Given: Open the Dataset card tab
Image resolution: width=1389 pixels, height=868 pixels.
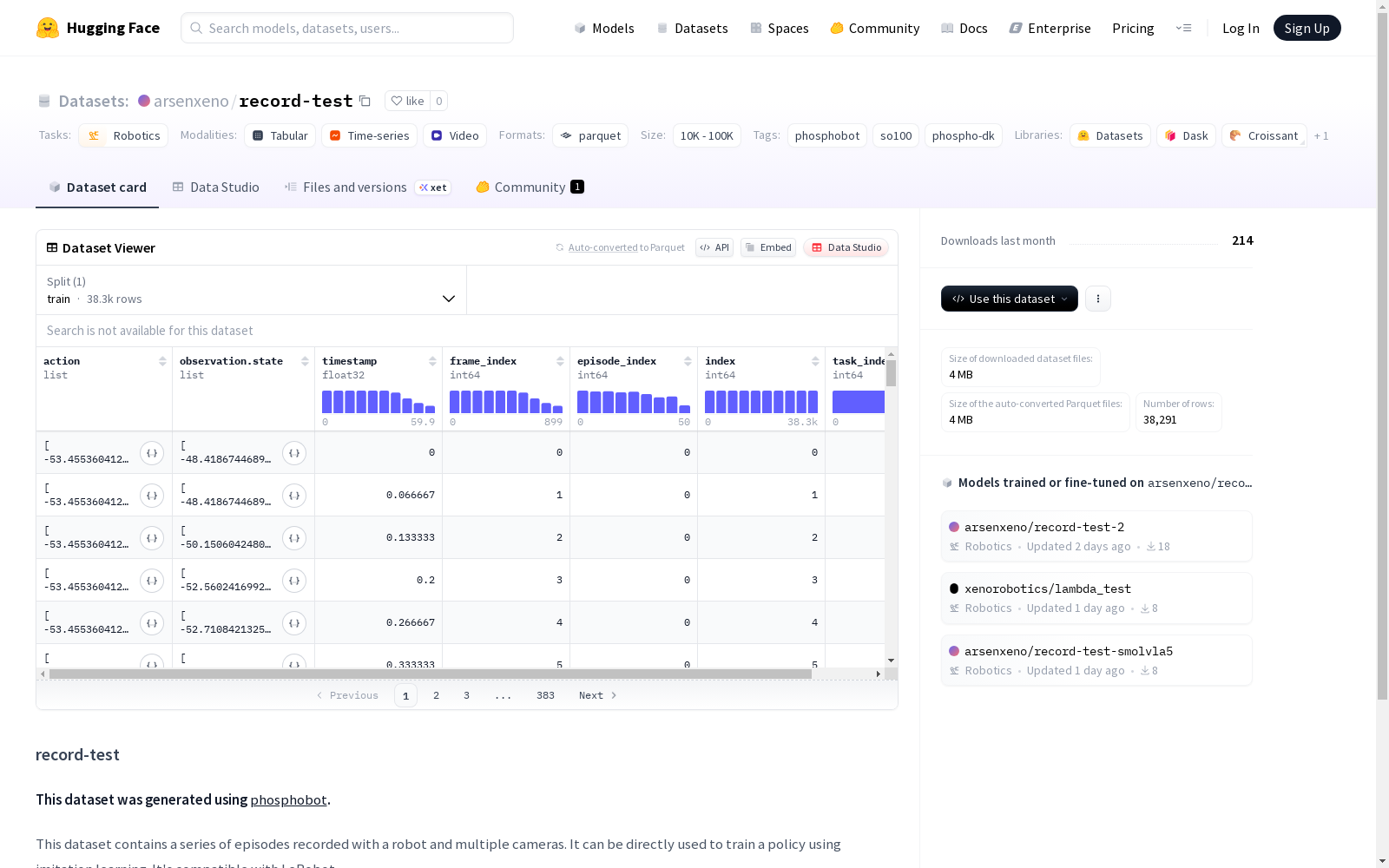Looking at the screenshot, I should (97, 187).
